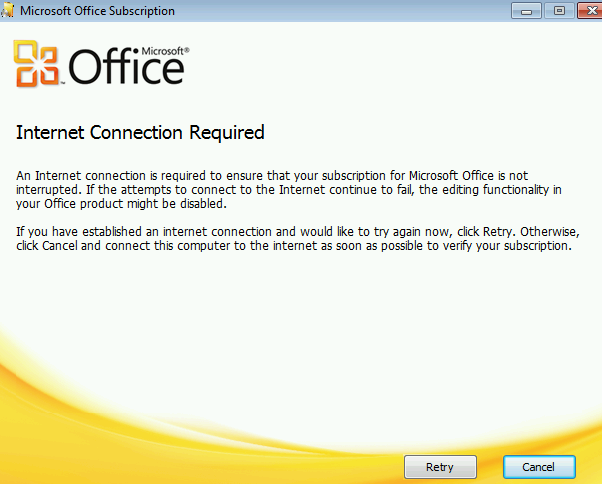Click the orange Office logo square
Viewport: 602px width, 484px height.
pyautogui.click(x=38, y=65)
